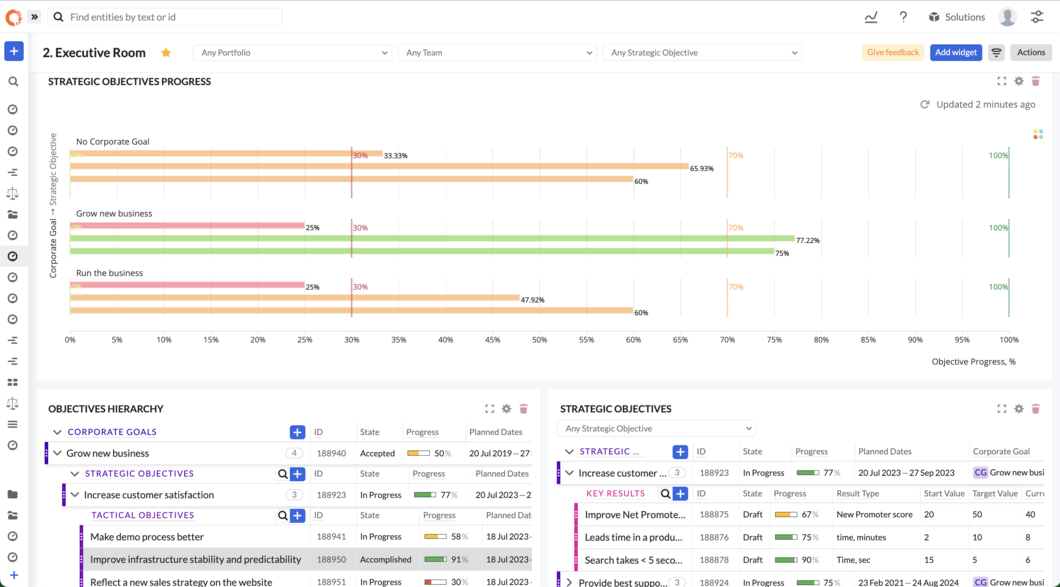Collapse the Corporate Goals section

coord(57,433)
